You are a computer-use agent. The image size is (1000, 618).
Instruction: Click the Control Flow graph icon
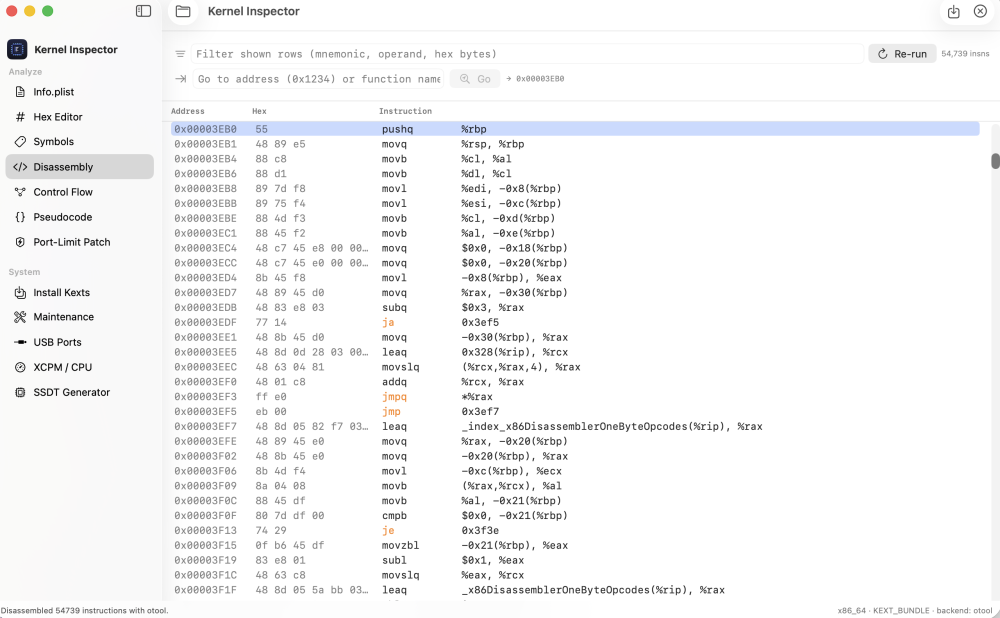pyautogui.click(x=20, y=192)
